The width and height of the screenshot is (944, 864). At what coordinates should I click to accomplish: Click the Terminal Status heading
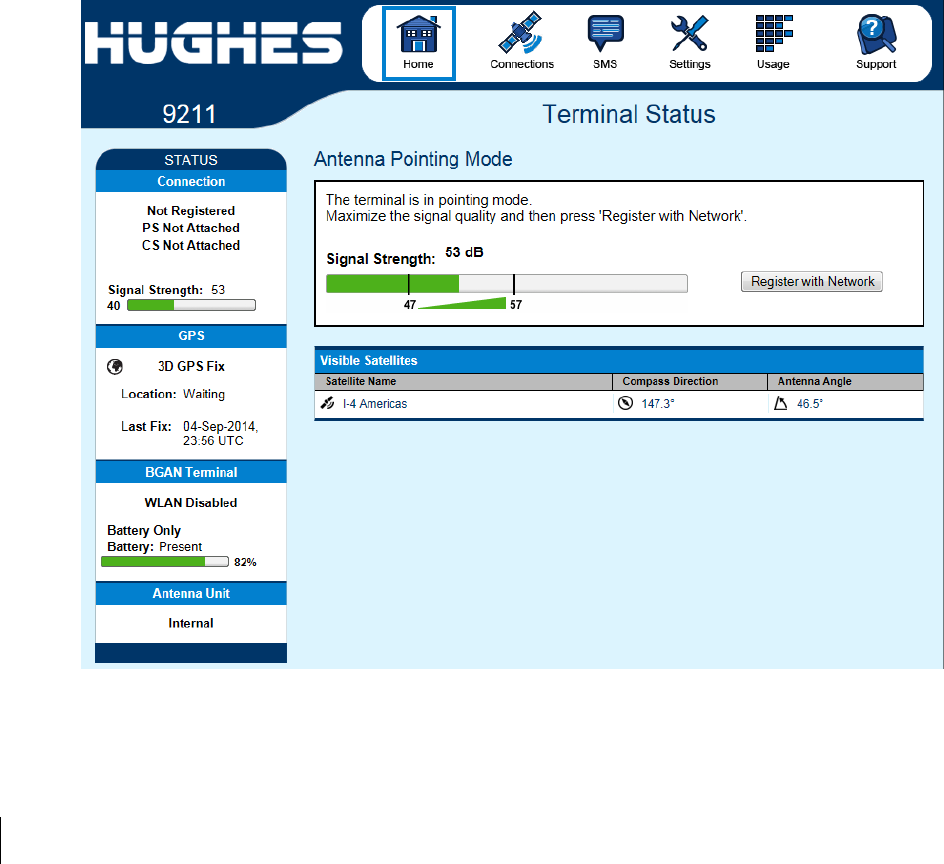click(x=629, y=114)
